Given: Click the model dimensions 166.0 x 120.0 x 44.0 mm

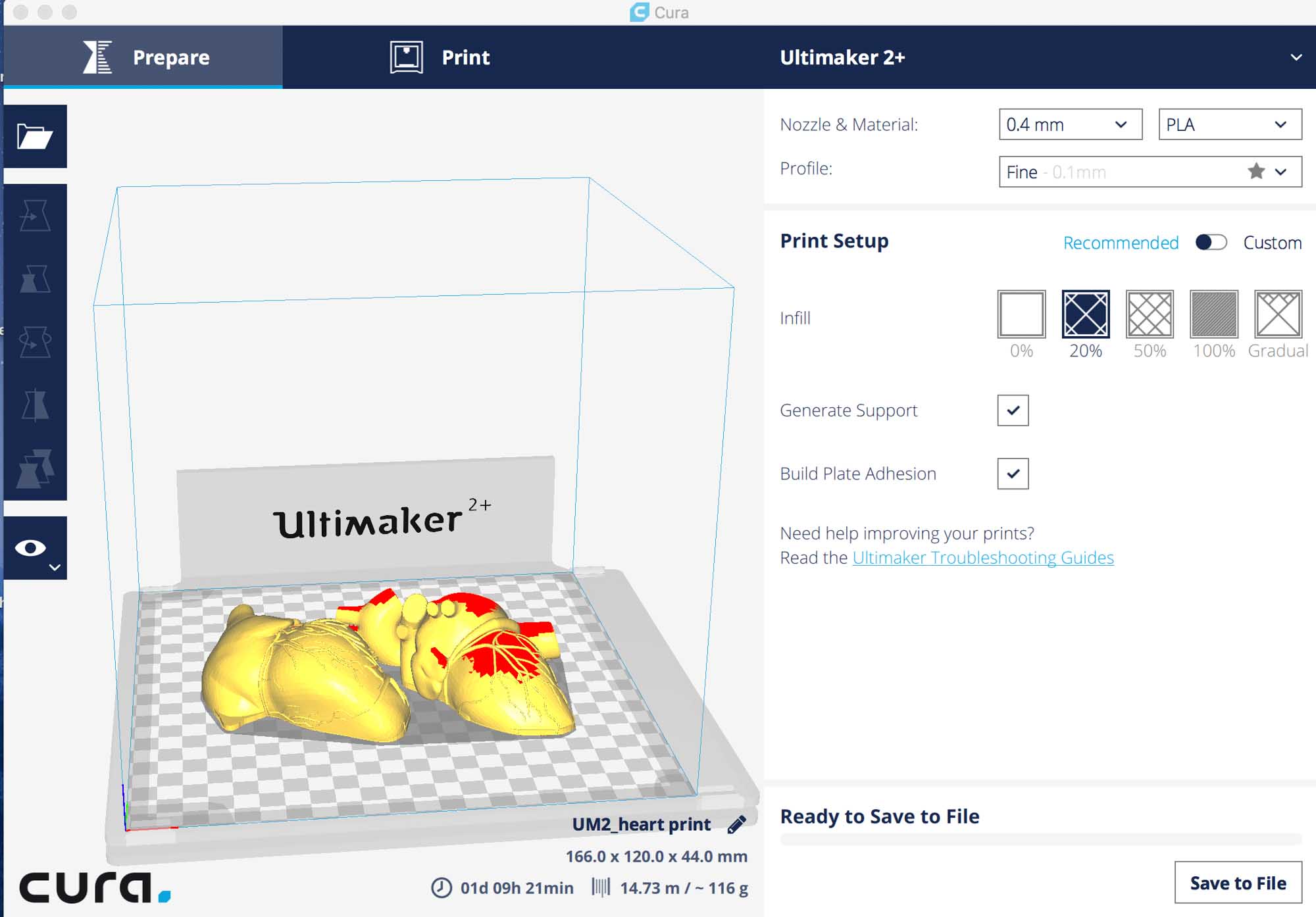Looking at the screenshot, I should 657,856.
